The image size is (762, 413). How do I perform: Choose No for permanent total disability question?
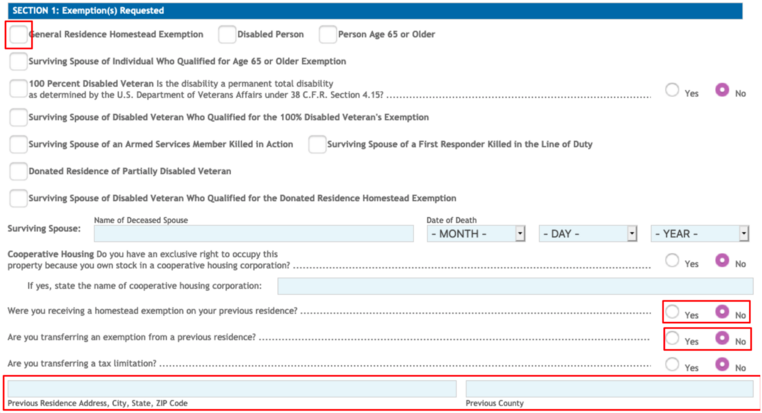tap(722, 89)
